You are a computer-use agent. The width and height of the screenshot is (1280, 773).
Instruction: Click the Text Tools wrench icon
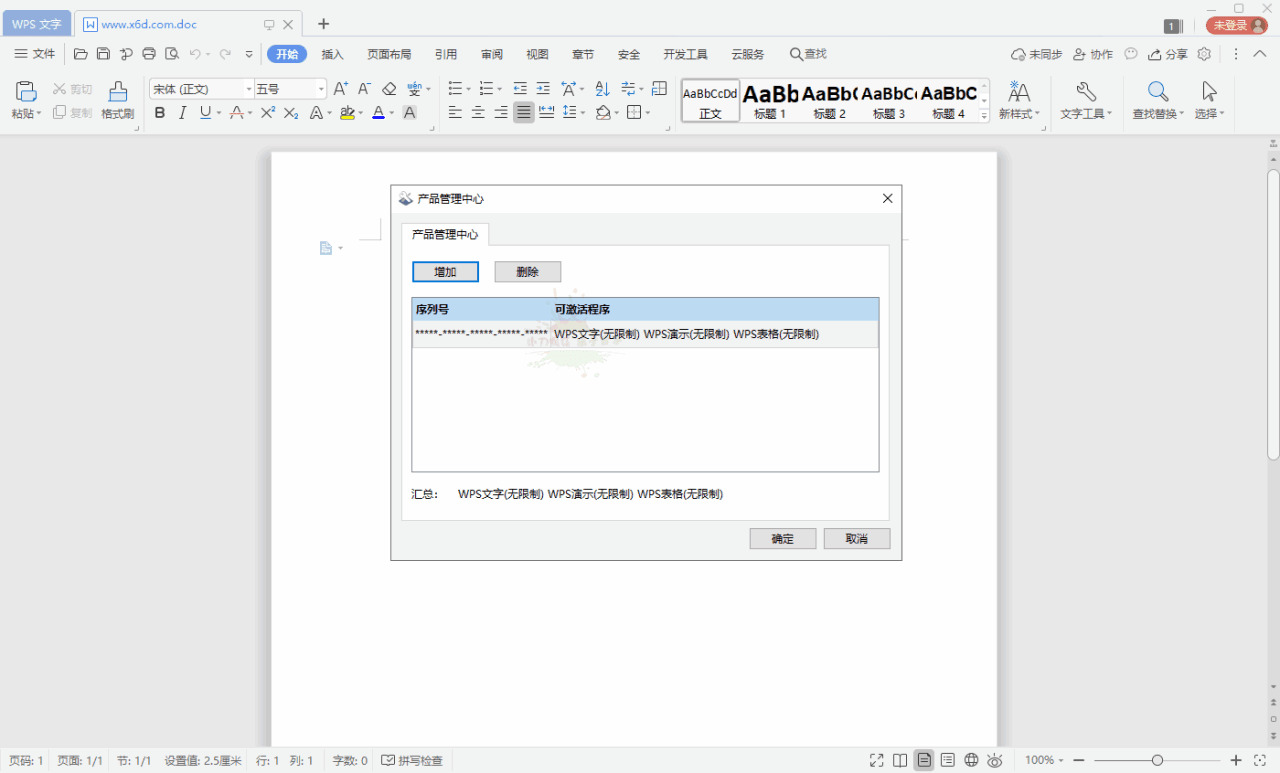pyautogui.click(x=1086, y=92)
